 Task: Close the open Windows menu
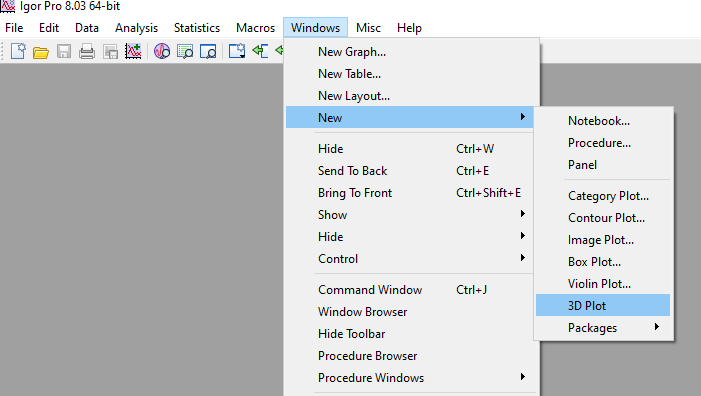[x=315, y=28]
